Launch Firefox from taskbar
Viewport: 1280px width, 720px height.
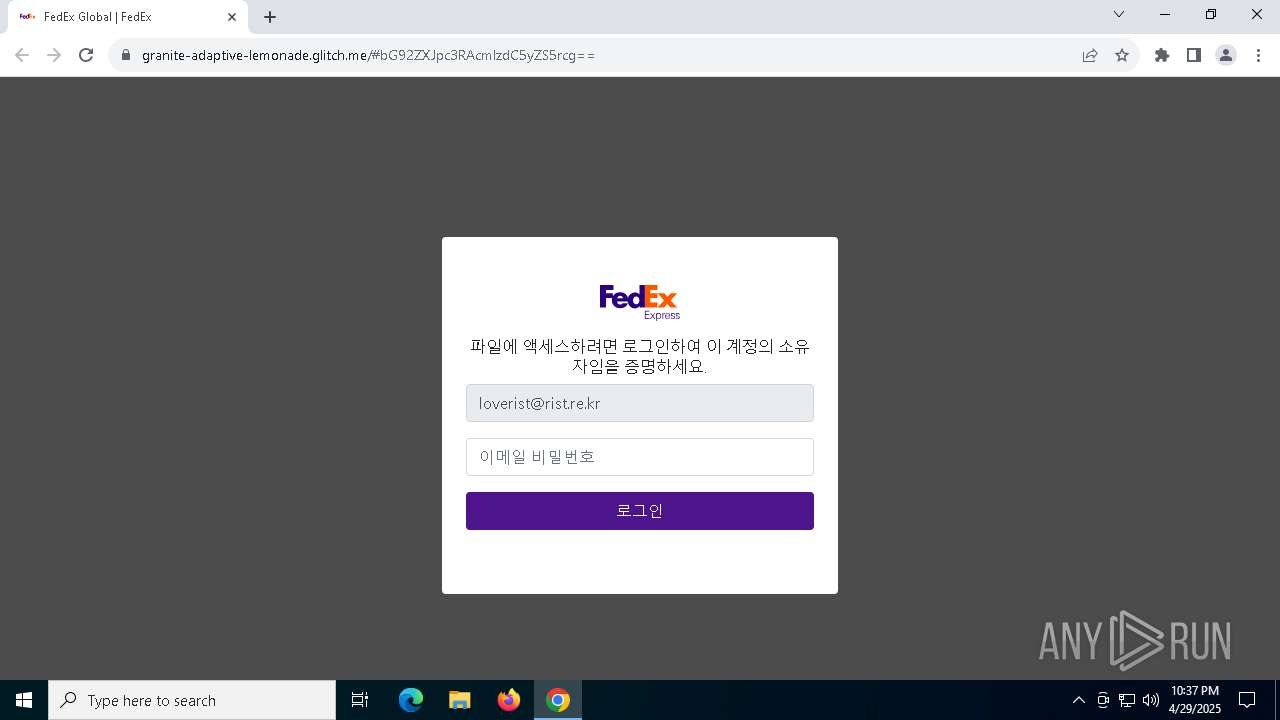click(x=509, y=700)
